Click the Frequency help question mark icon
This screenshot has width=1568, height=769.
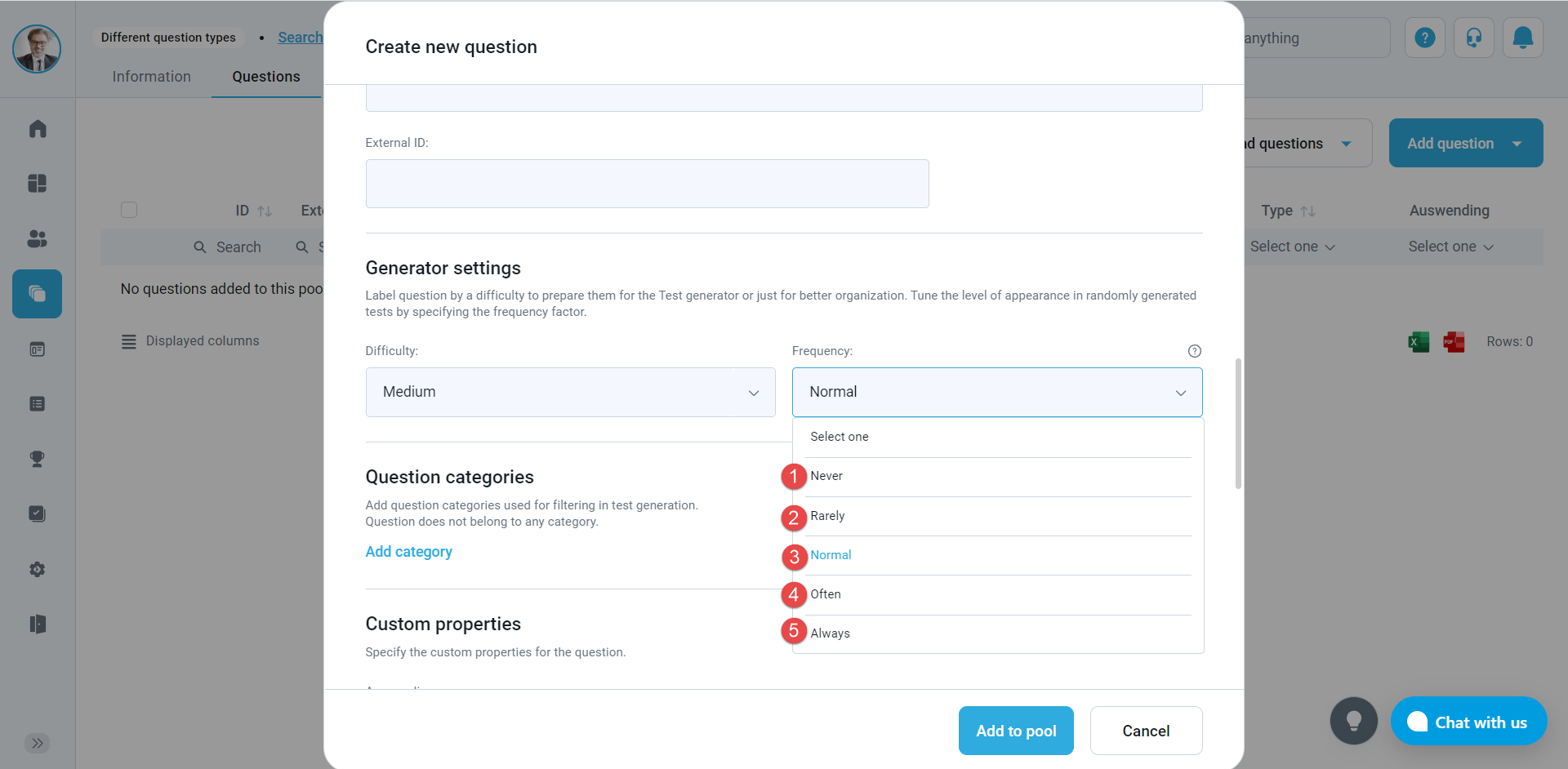pyautogui.click(x=1194, y=351)
